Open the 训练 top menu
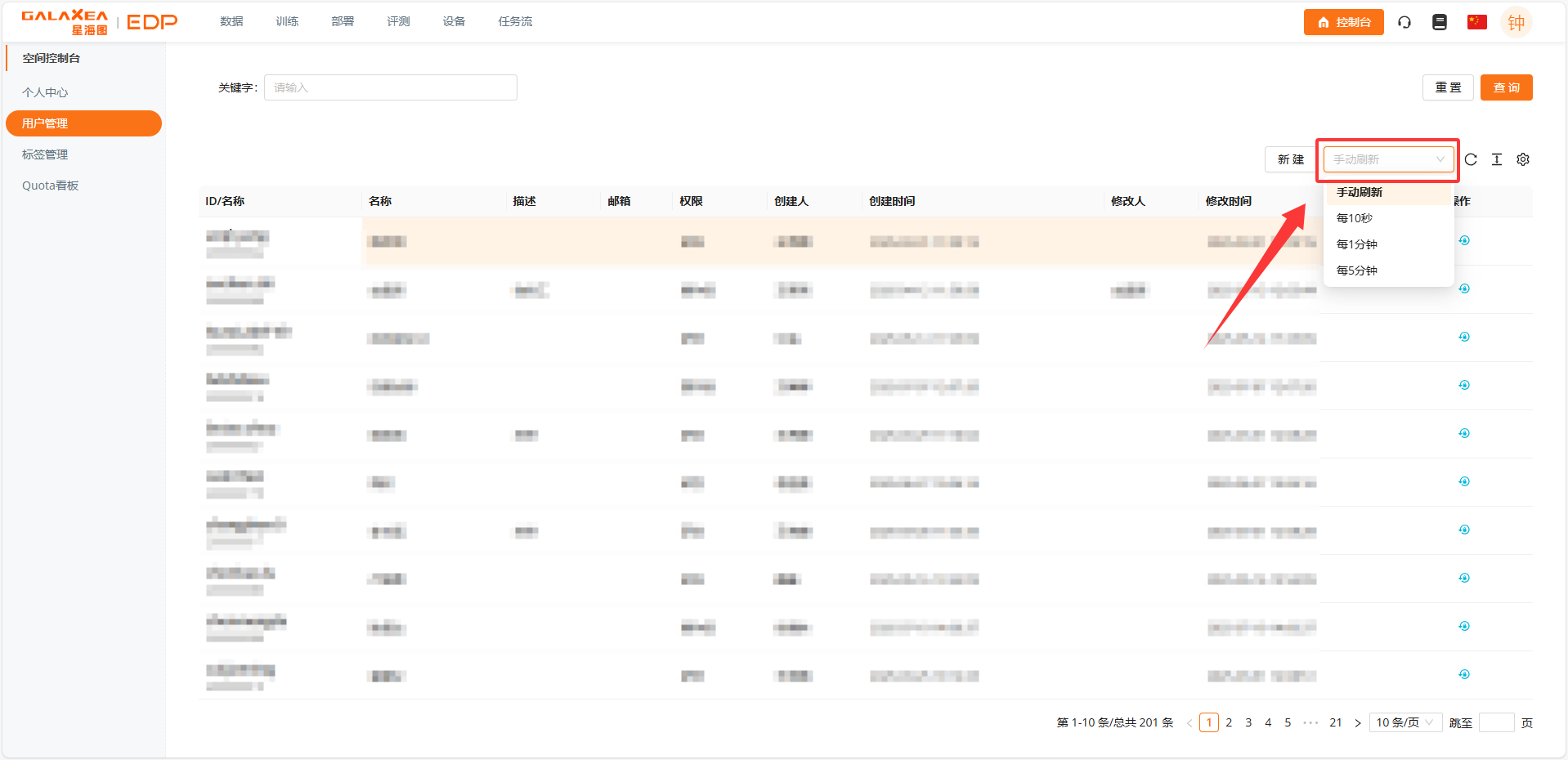Viewport: 1568px width, 760px height. click(287, 21)
